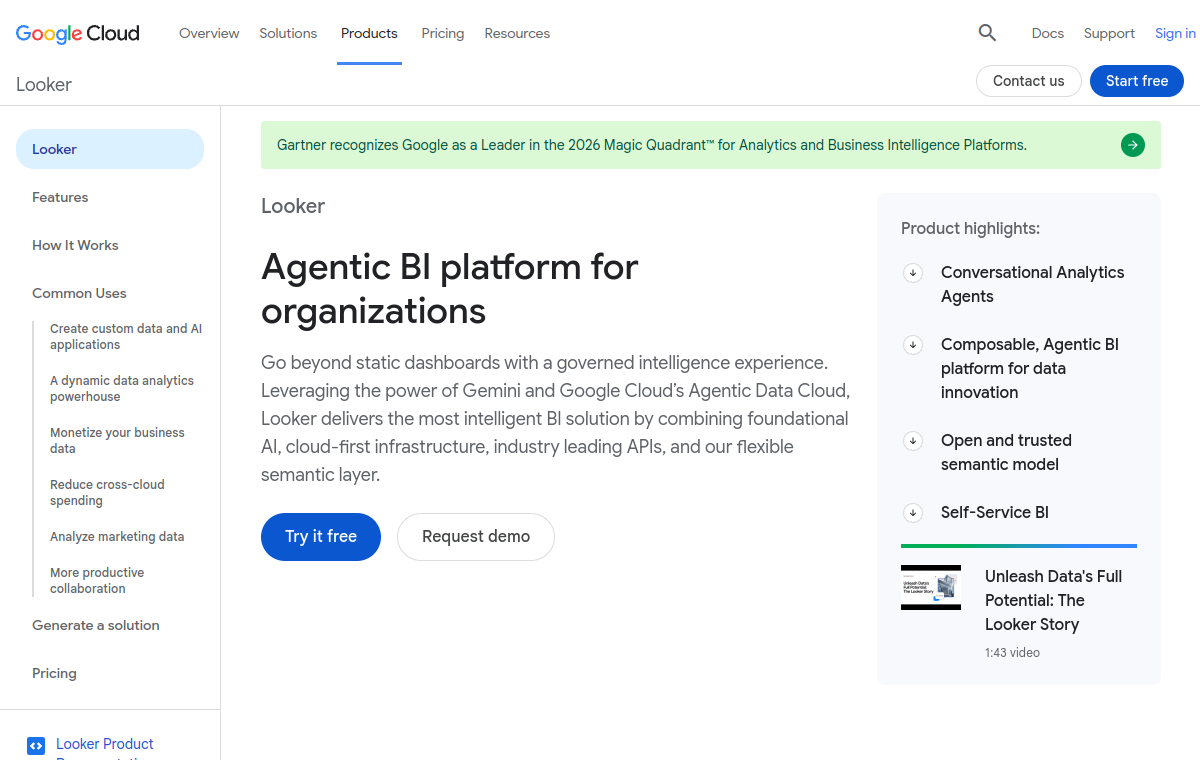
Task: Open the Resources nav menu
Action: click(x=517, y=33)
